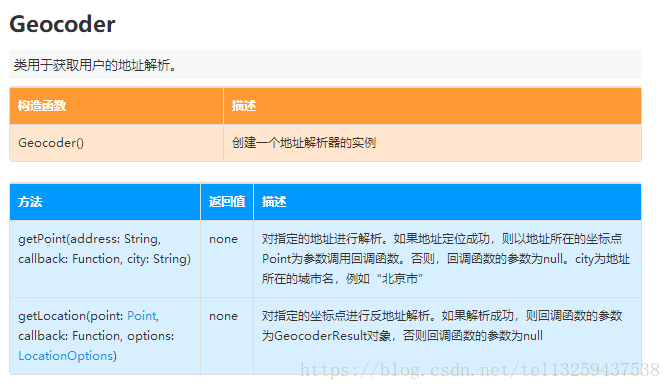Click the 方法 column header
The width and height of the screenshot is (671, 390).
coord(105,202)
